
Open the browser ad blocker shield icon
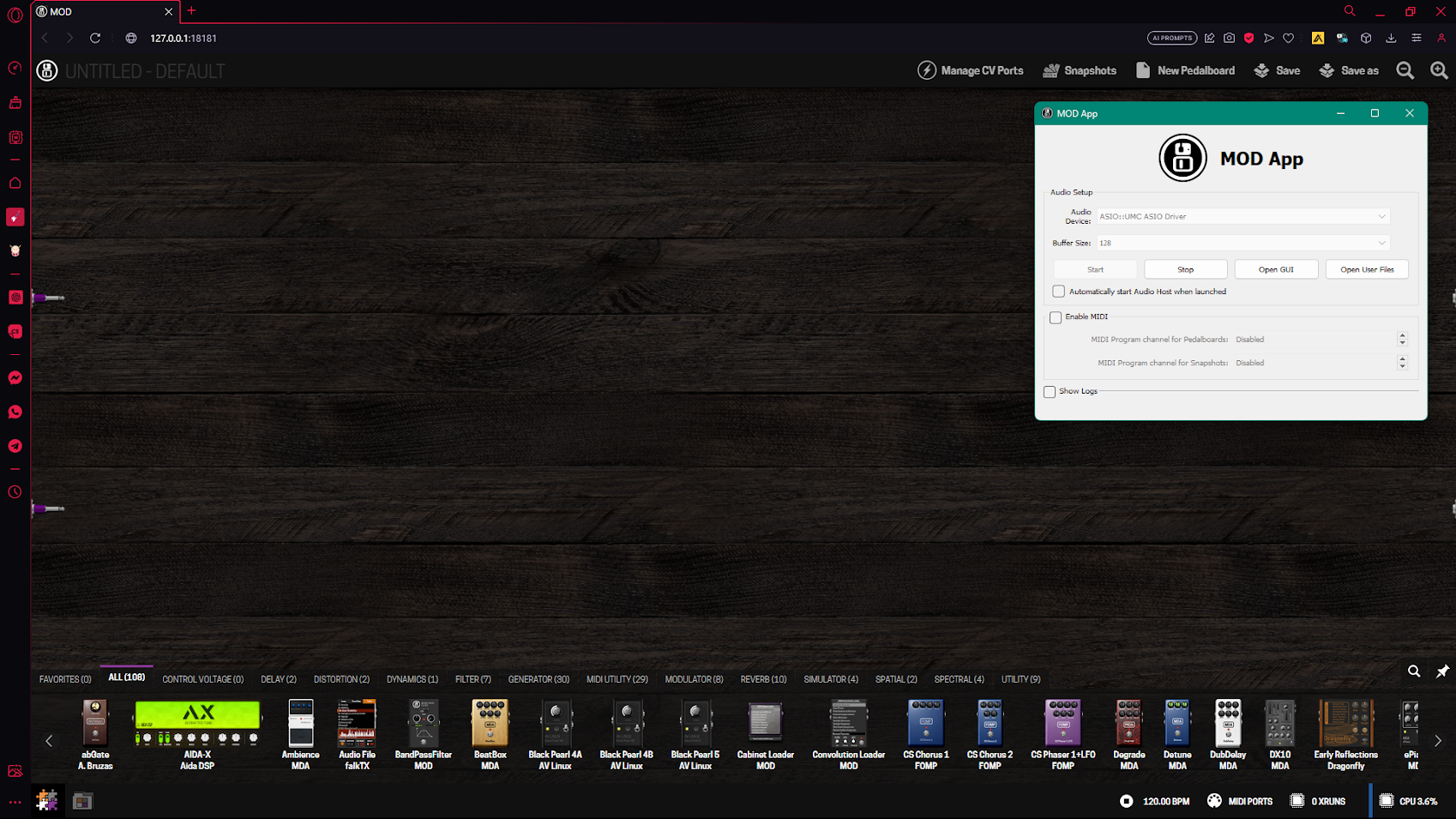[1248, 38]
